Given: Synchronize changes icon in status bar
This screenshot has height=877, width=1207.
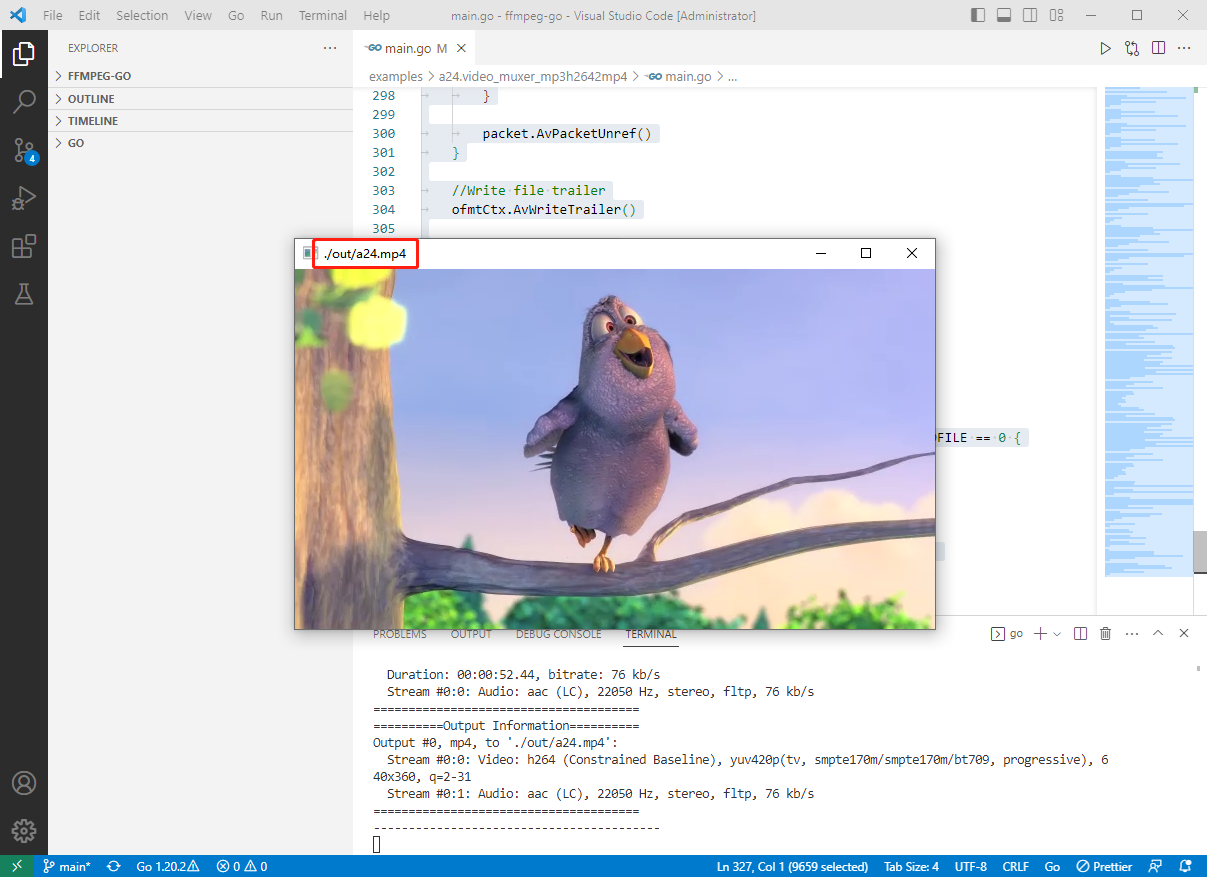Looking at the screenshot, I should pos(114,866).
